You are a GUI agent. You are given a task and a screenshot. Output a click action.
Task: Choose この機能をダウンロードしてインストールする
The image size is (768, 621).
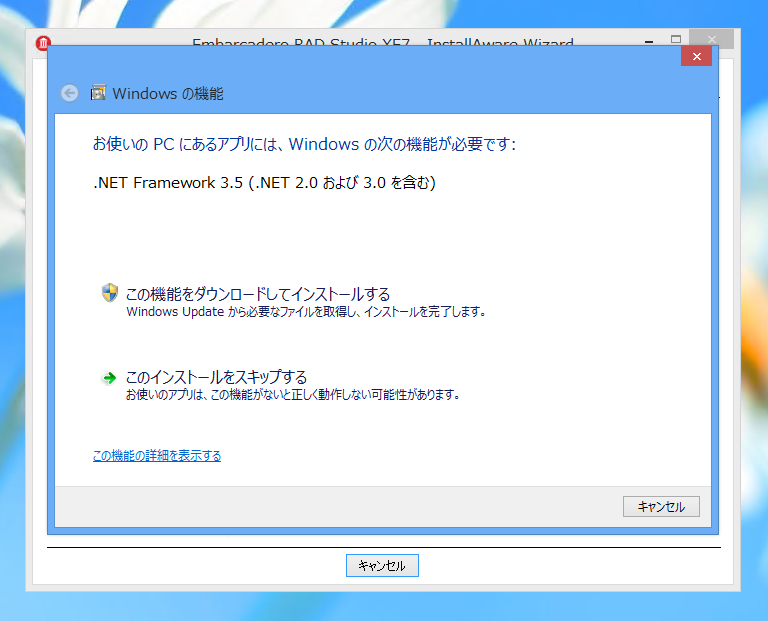coord(258,294)
